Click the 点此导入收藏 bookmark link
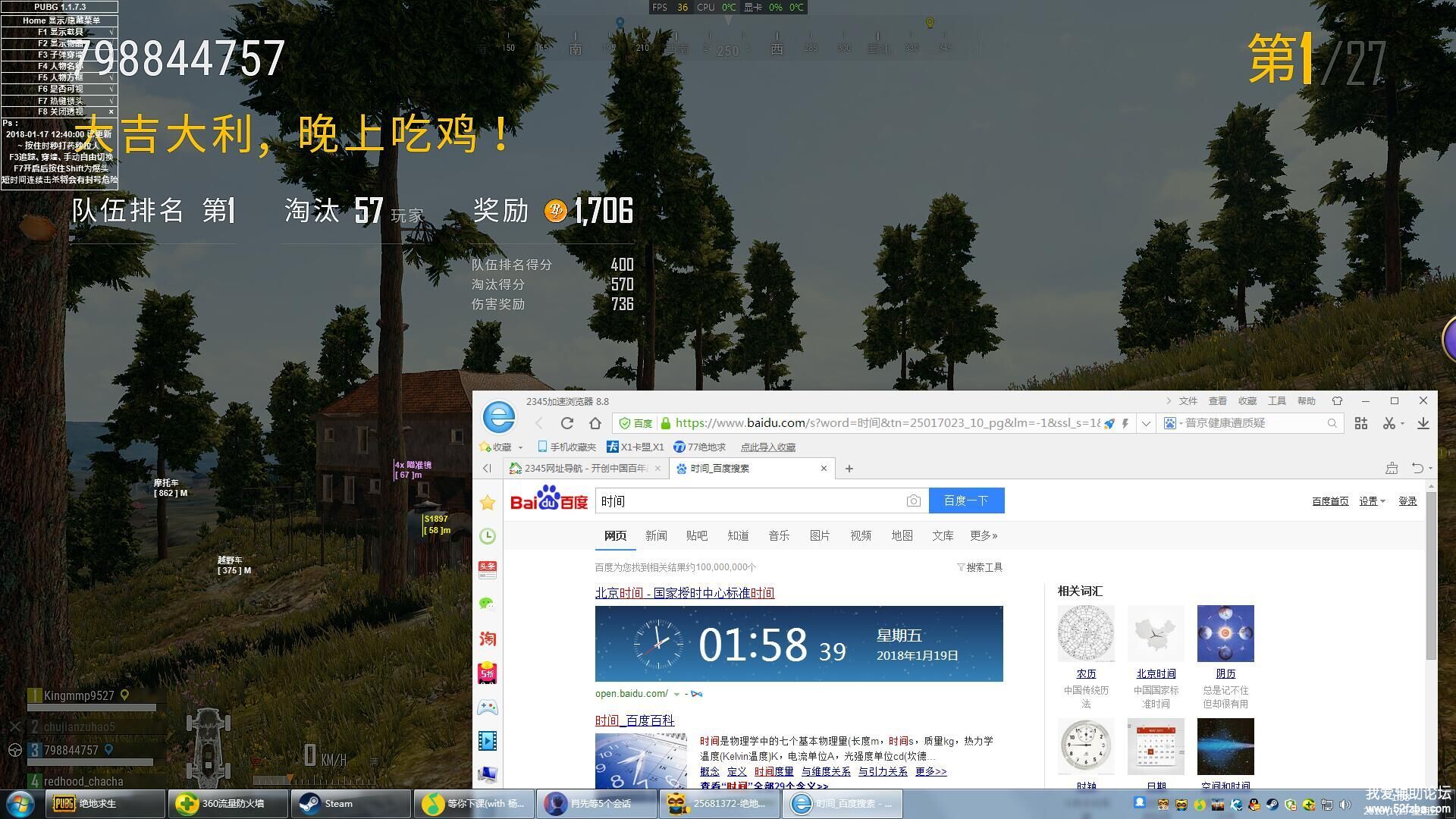Image resolution: width=1456 pixels, height=819 pixels. (x=767, y=447)
